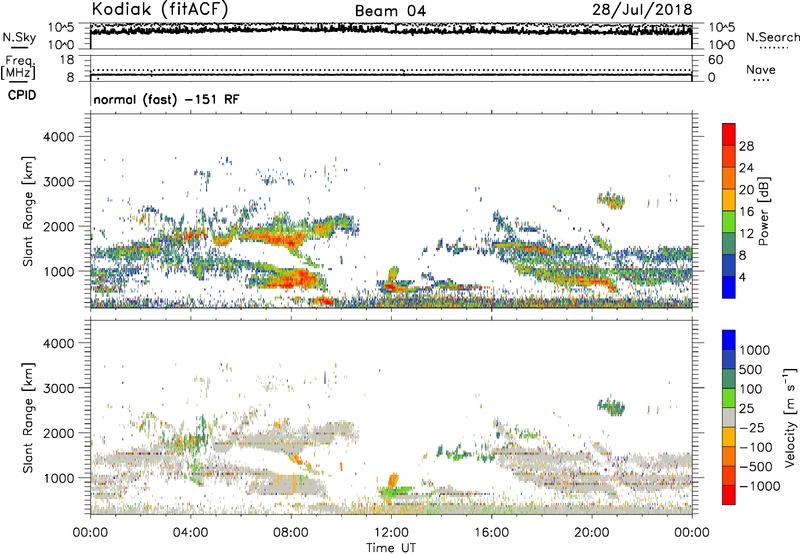
Task: Click the 'Beam 04' heading
Action: click(390, 11)
